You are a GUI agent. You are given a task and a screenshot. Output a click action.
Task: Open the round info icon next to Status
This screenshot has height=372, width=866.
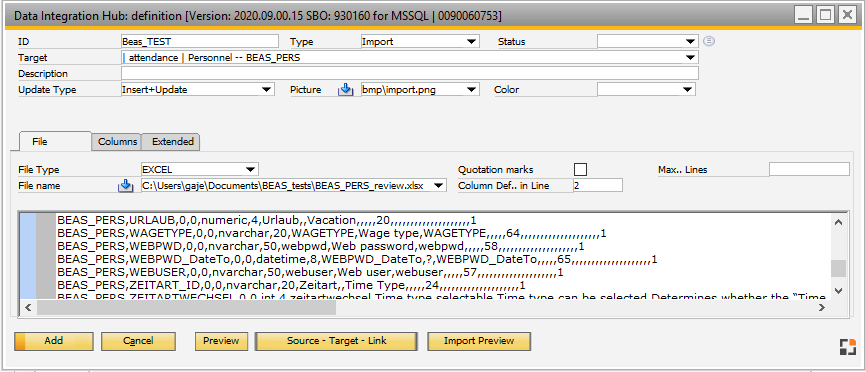coord(709,41)
